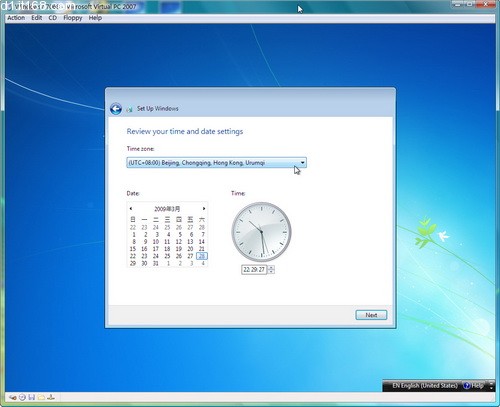
Task: Increase the time with up spinner arrow
Action: 271,267
